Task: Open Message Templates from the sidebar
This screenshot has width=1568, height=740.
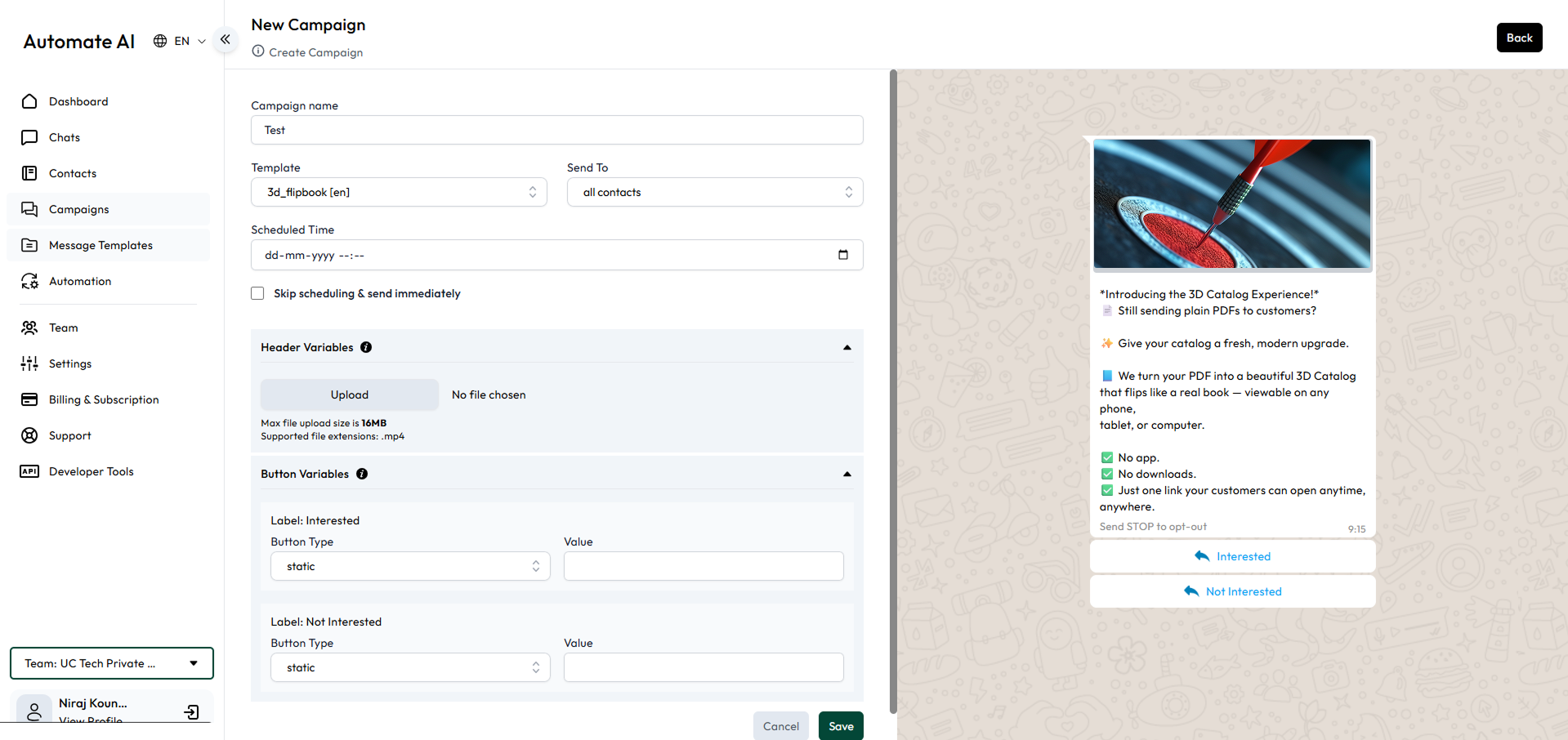Action: (101, 245)
